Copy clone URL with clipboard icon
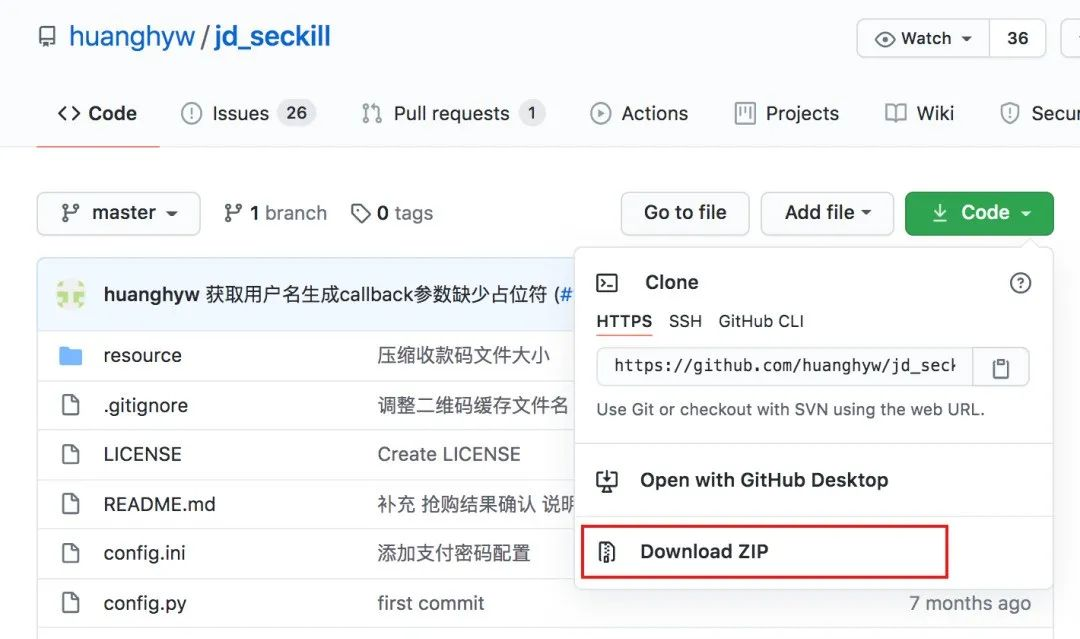 pyautogui.click(x=1000, y=367)
